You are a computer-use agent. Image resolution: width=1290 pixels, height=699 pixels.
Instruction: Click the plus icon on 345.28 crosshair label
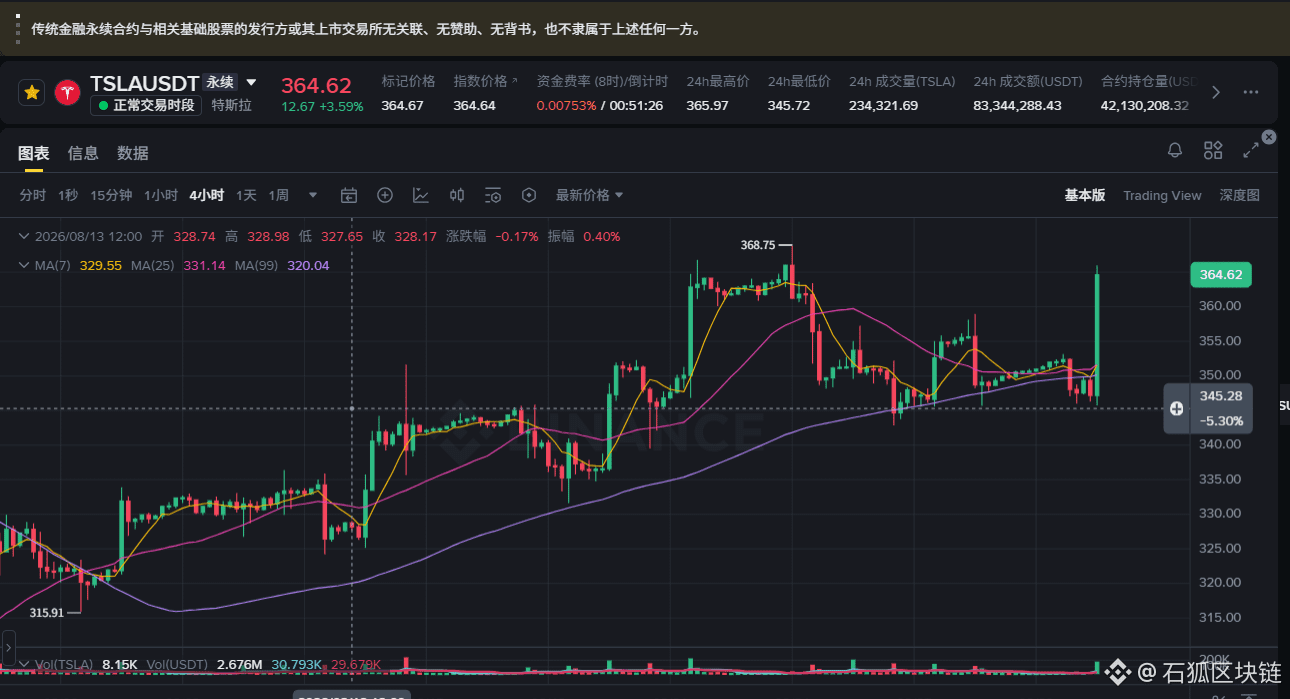(x=1177, y=408)
